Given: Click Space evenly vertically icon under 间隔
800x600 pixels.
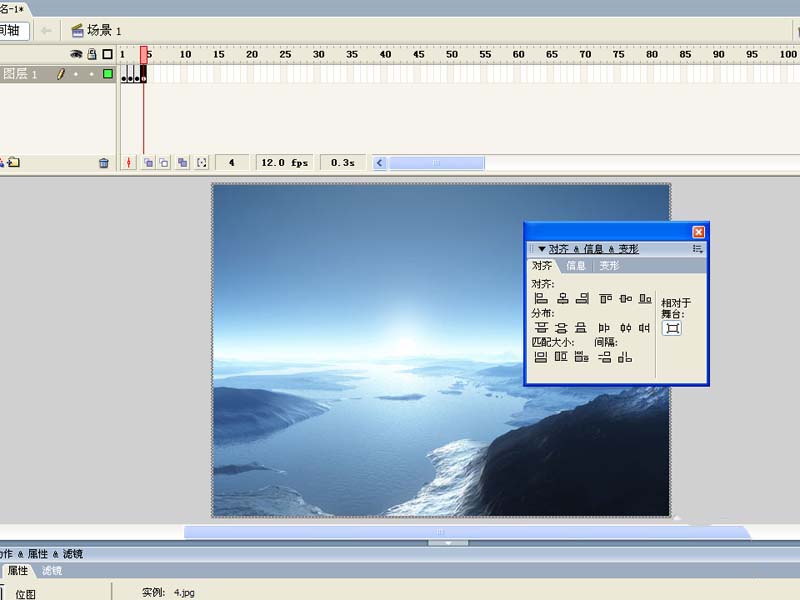Looking at the screenshot, I should point(605,357).
